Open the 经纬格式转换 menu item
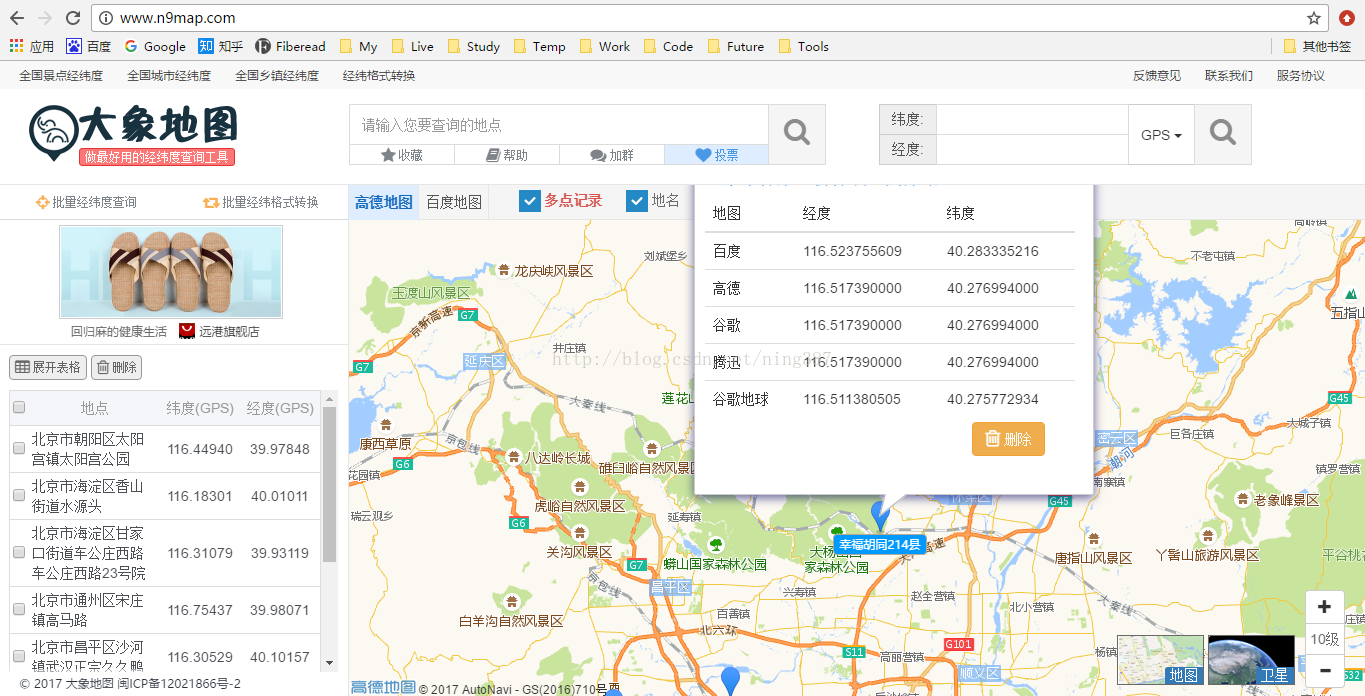The height and width of the screenshot is (696, 1365). (379, 75)
